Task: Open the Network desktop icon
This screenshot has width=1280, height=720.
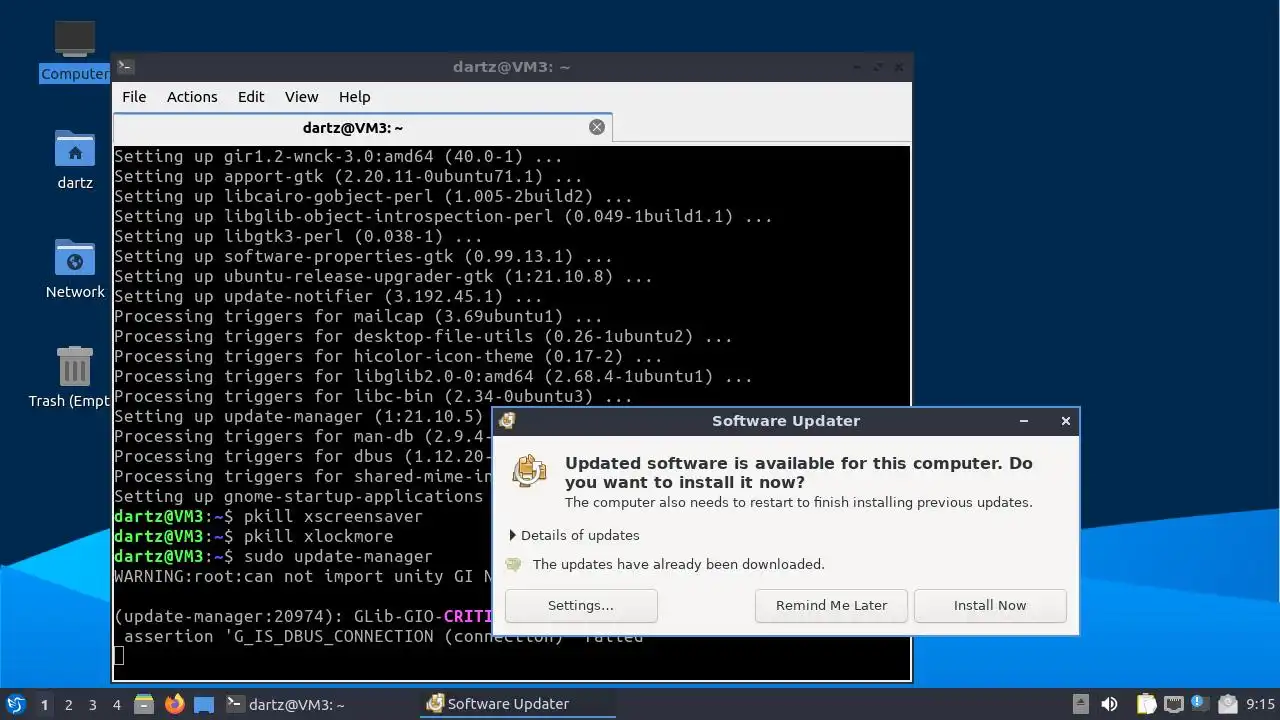Action: click(x=75, y=268)
